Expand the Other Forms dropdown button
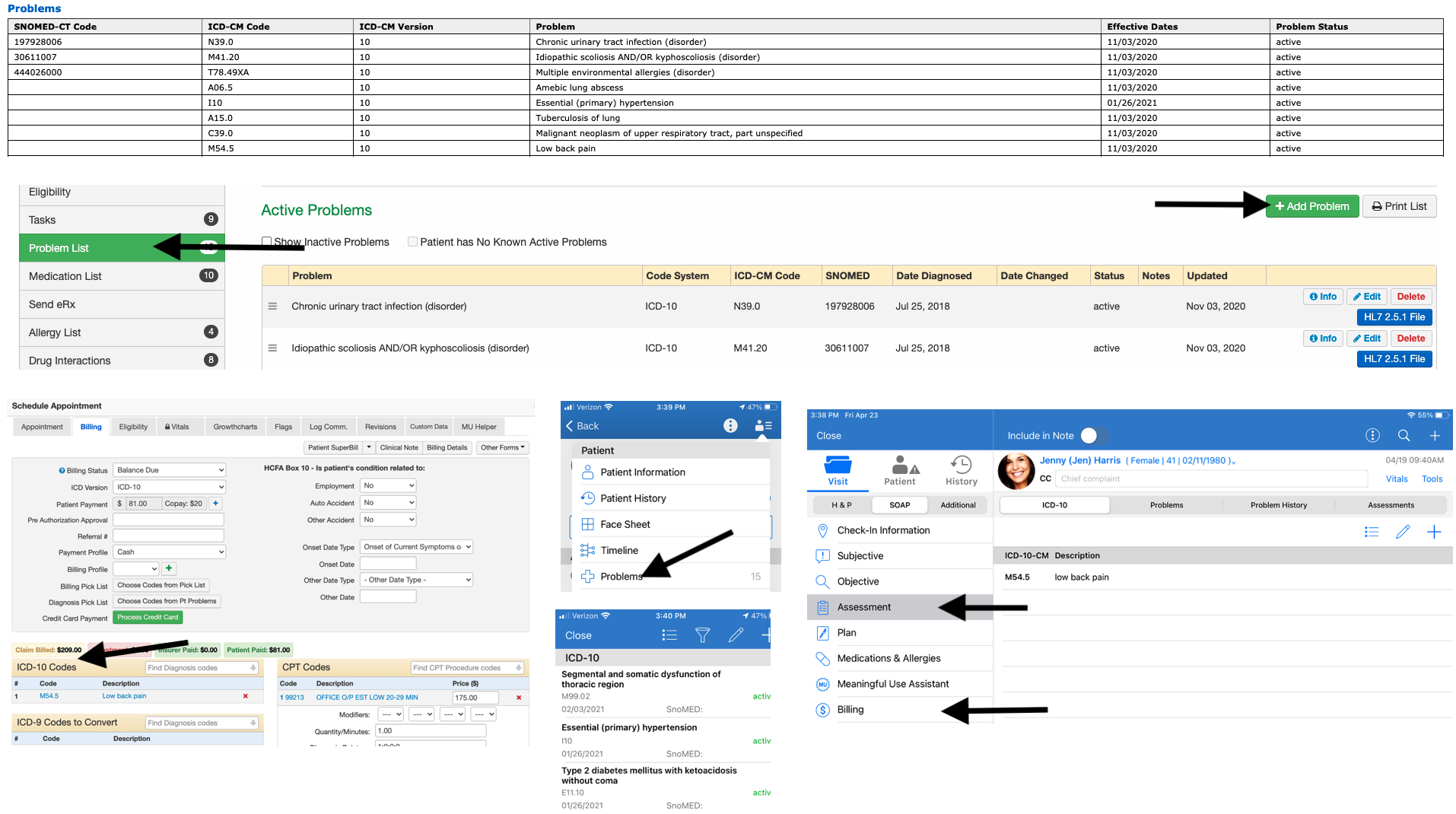This screenshot has width=1456, height=814. [x=503, y=447]
